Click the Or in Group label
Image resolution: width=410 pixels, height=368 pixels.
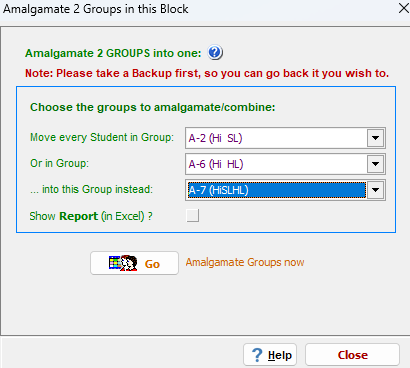coord(59,163)
